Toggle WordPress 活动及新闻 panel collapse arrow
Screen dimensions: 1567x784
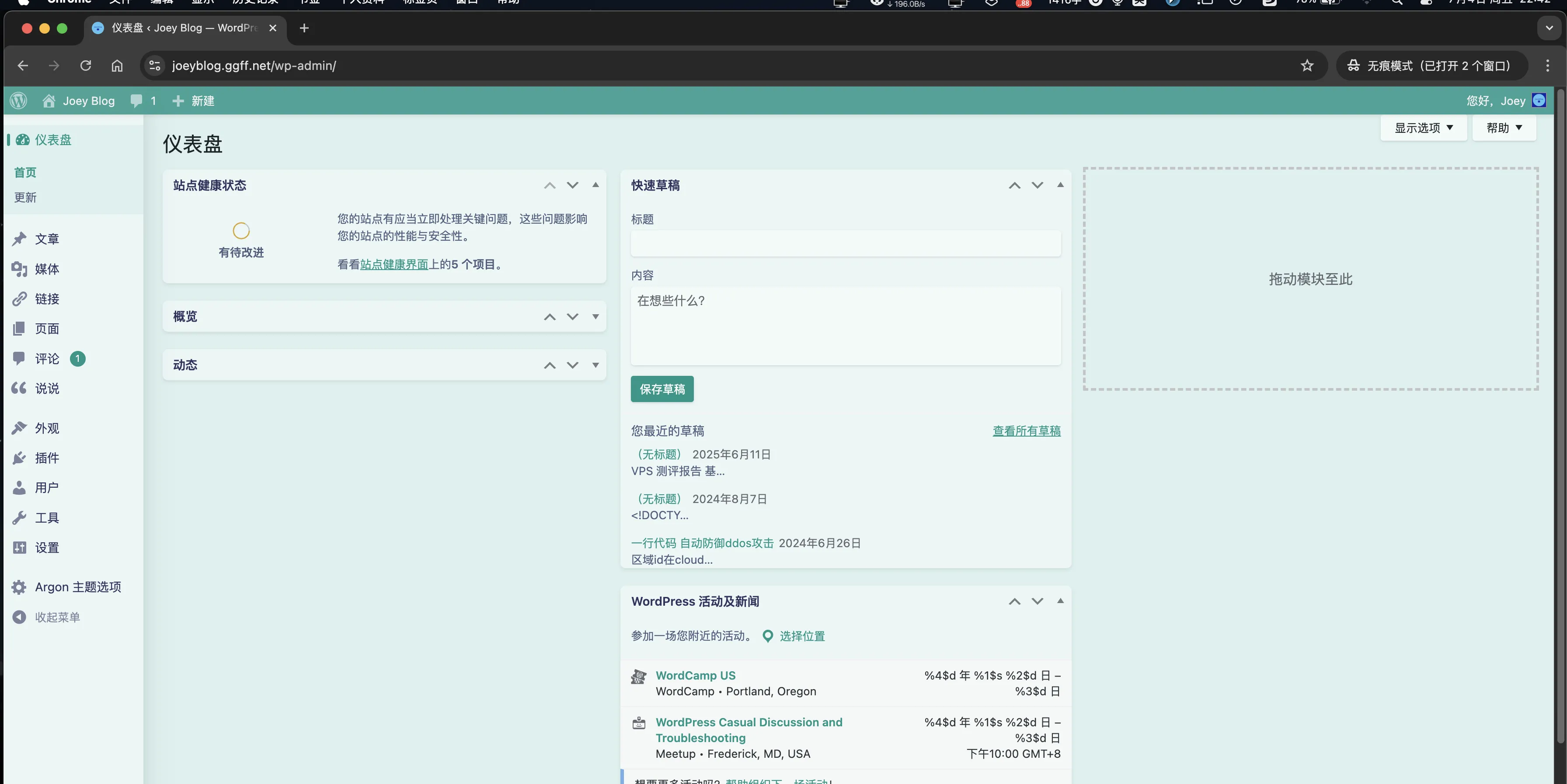[x=1060, y=601]
